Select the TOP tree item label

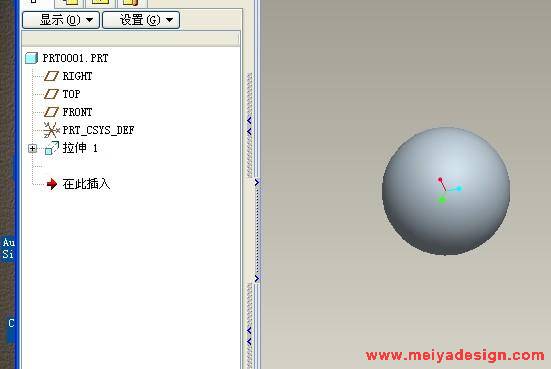coord(71,94)
